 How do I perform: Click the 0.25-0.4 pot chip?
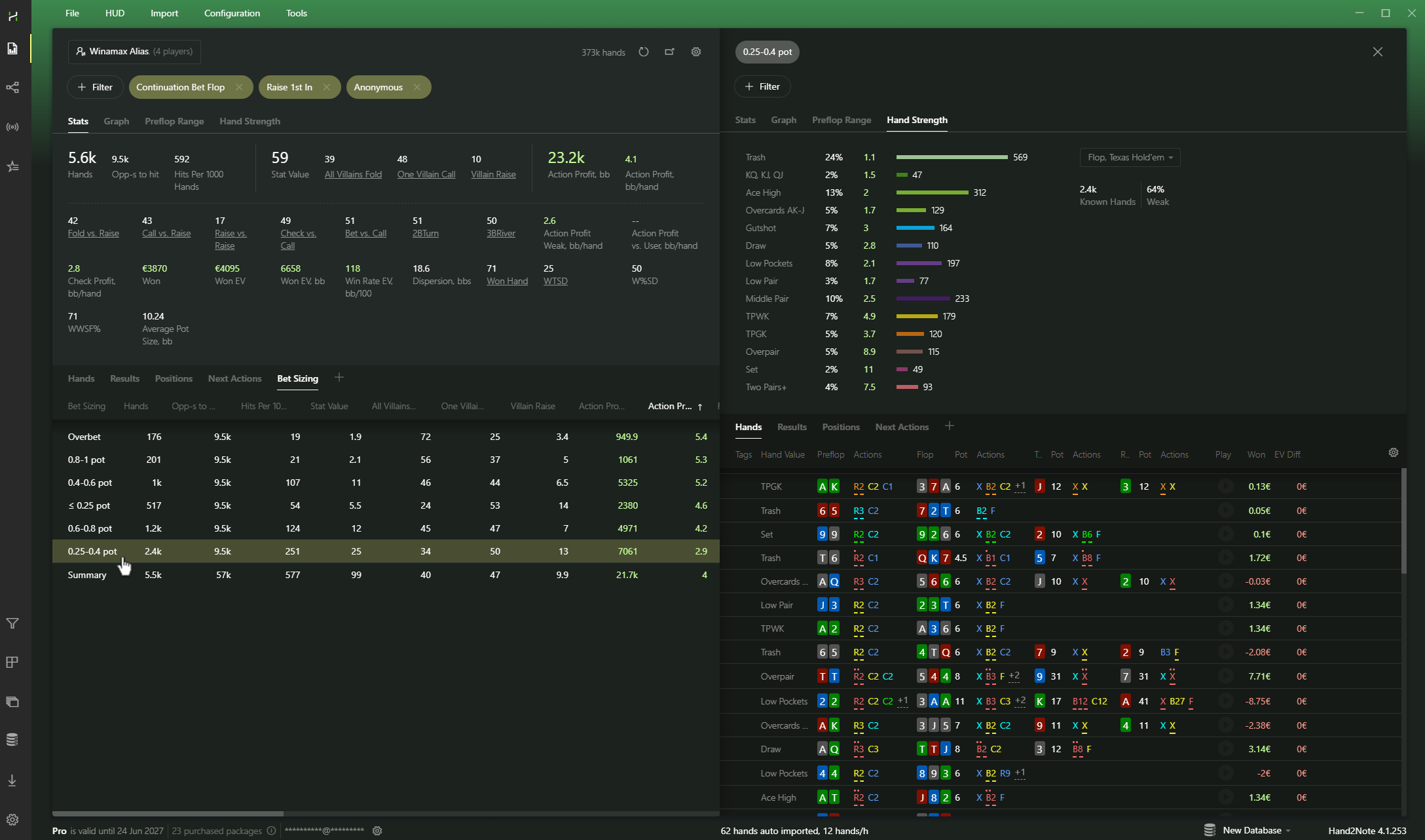767,52
